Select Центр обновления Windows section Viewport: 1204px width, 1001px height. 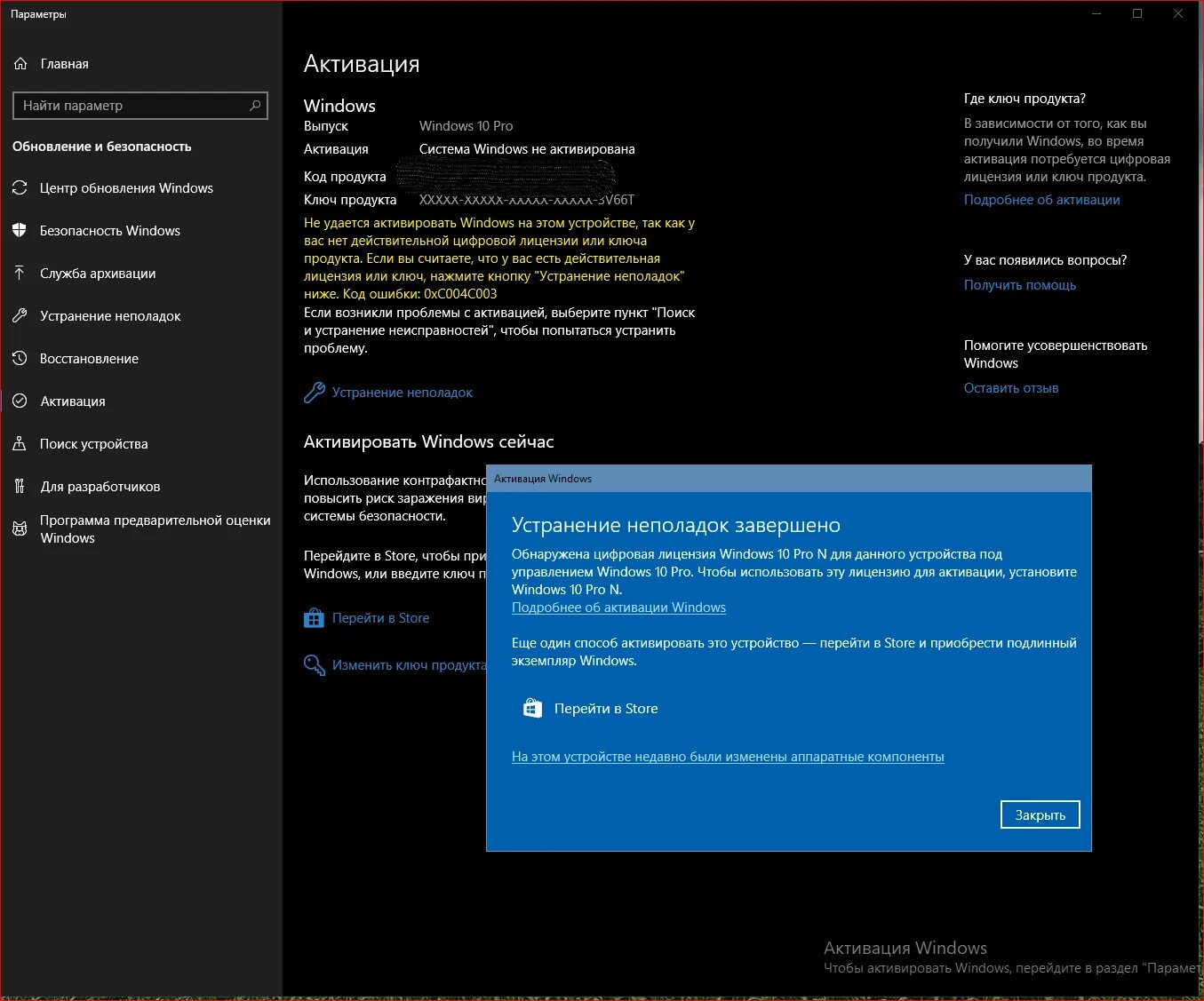[141, 188]
